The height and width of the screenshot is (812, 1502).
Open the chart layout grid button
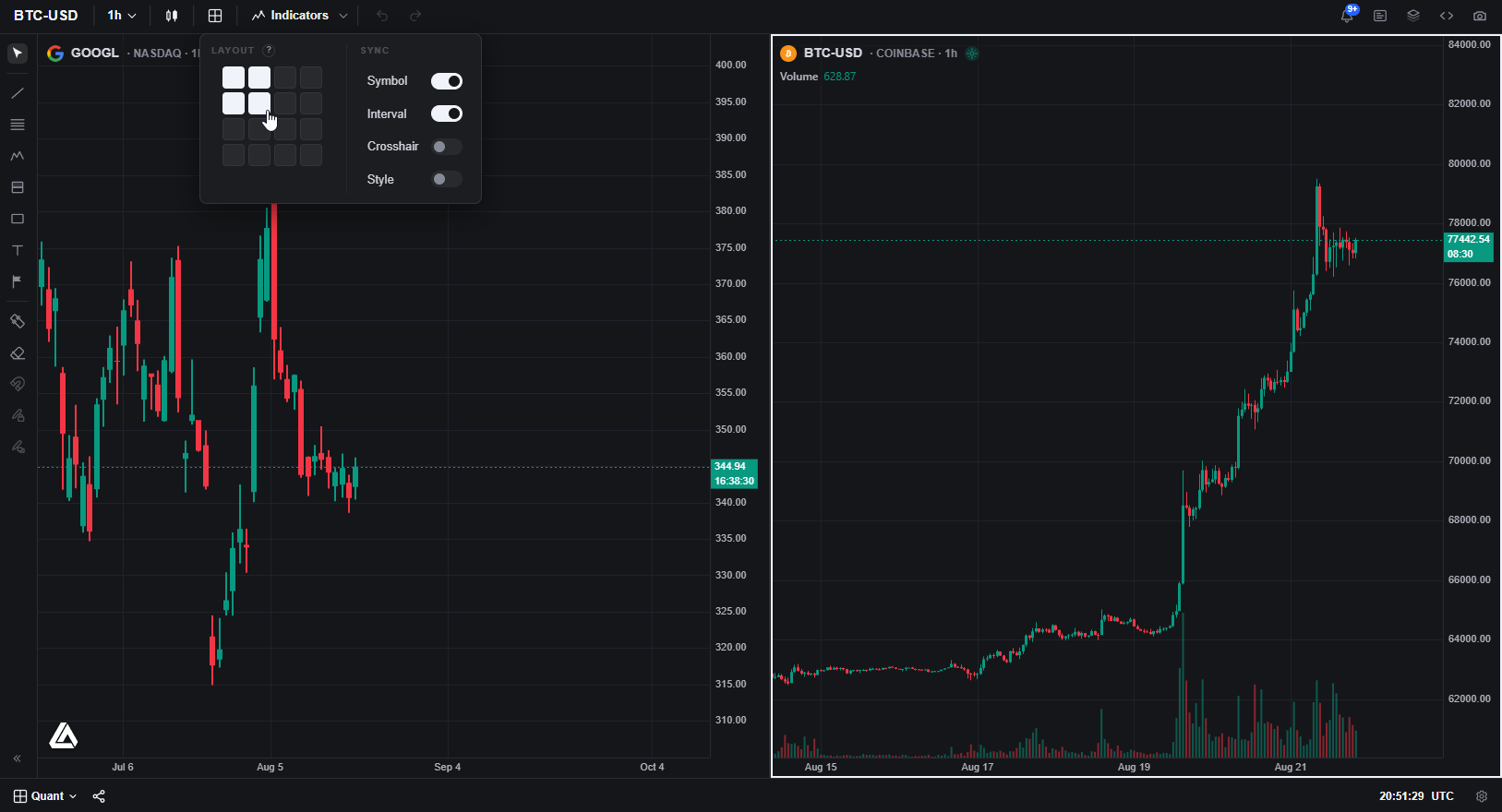pos(215,16)
